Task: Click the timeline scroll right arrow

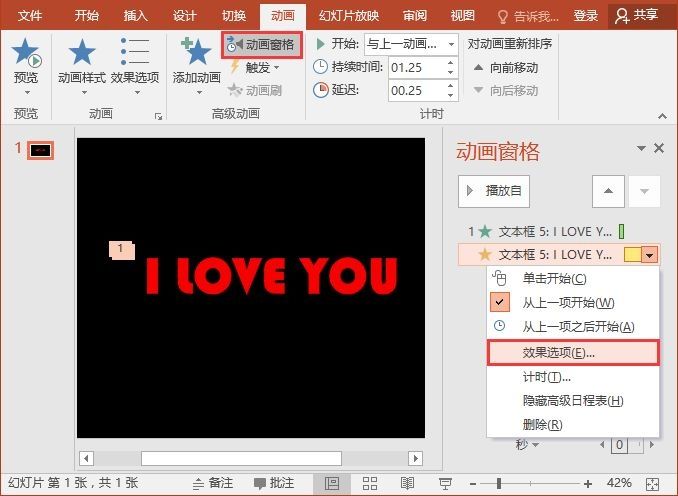Action: click(652, 445)
